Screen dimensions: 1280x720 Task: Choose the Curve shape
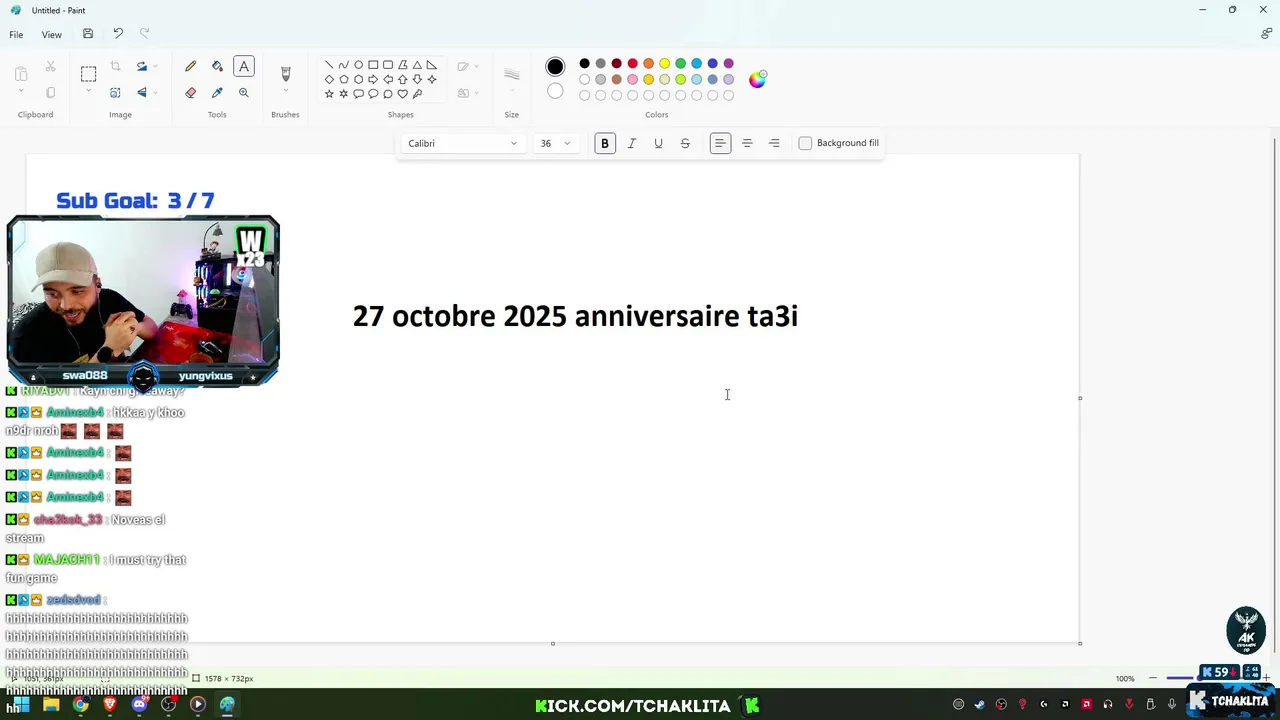pyautogui.click(x=343, y=65)
